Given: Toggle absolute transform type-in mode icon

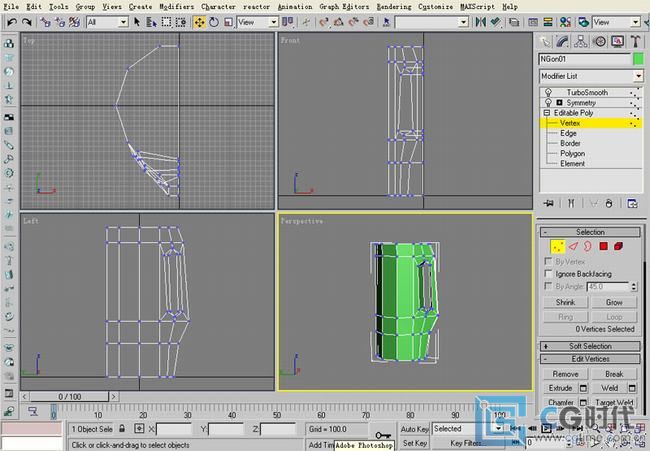Looking at the screenshot, I should coord(139,429).
